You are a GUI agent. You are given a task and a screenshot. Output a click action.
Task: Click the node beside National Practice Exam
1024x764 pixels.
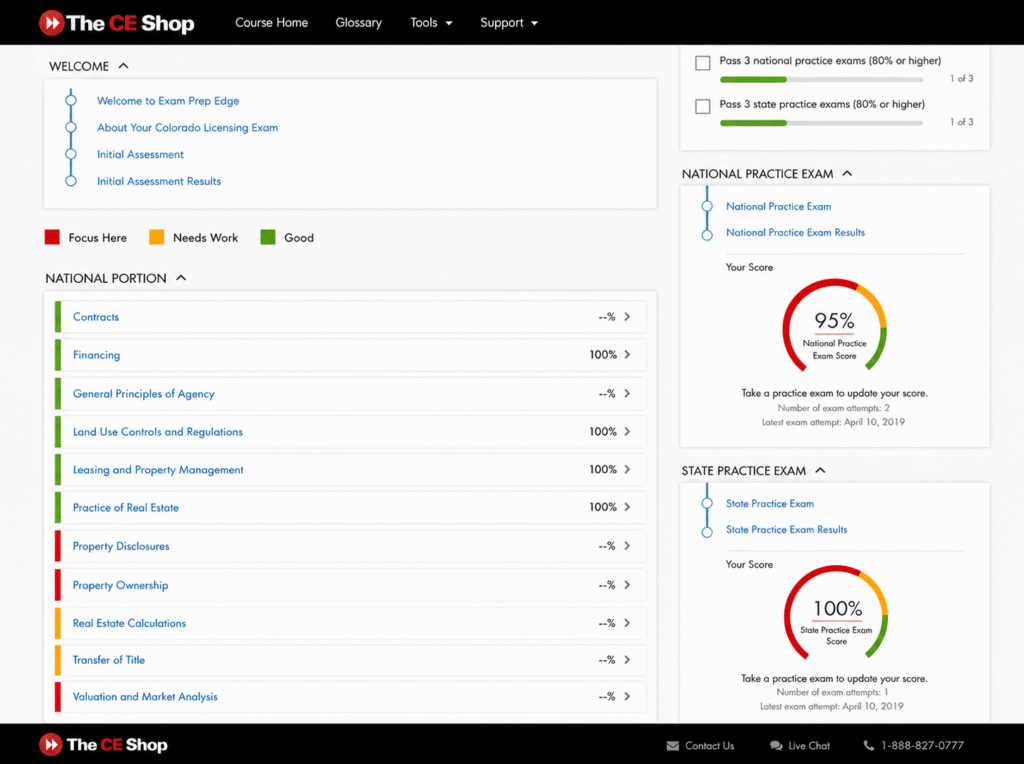click(x=707, y=206)
